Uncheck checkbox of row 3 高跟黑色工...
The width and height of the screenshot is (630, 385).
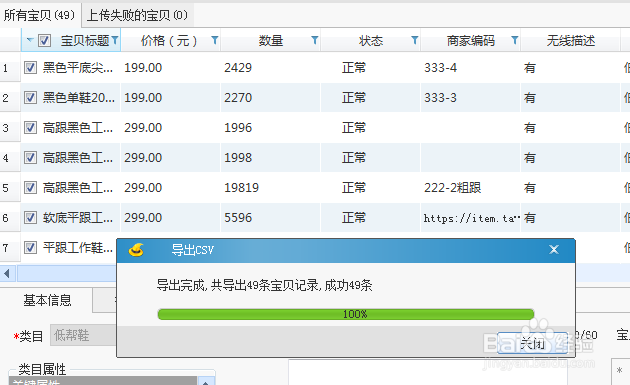click(x=31, y=127)
